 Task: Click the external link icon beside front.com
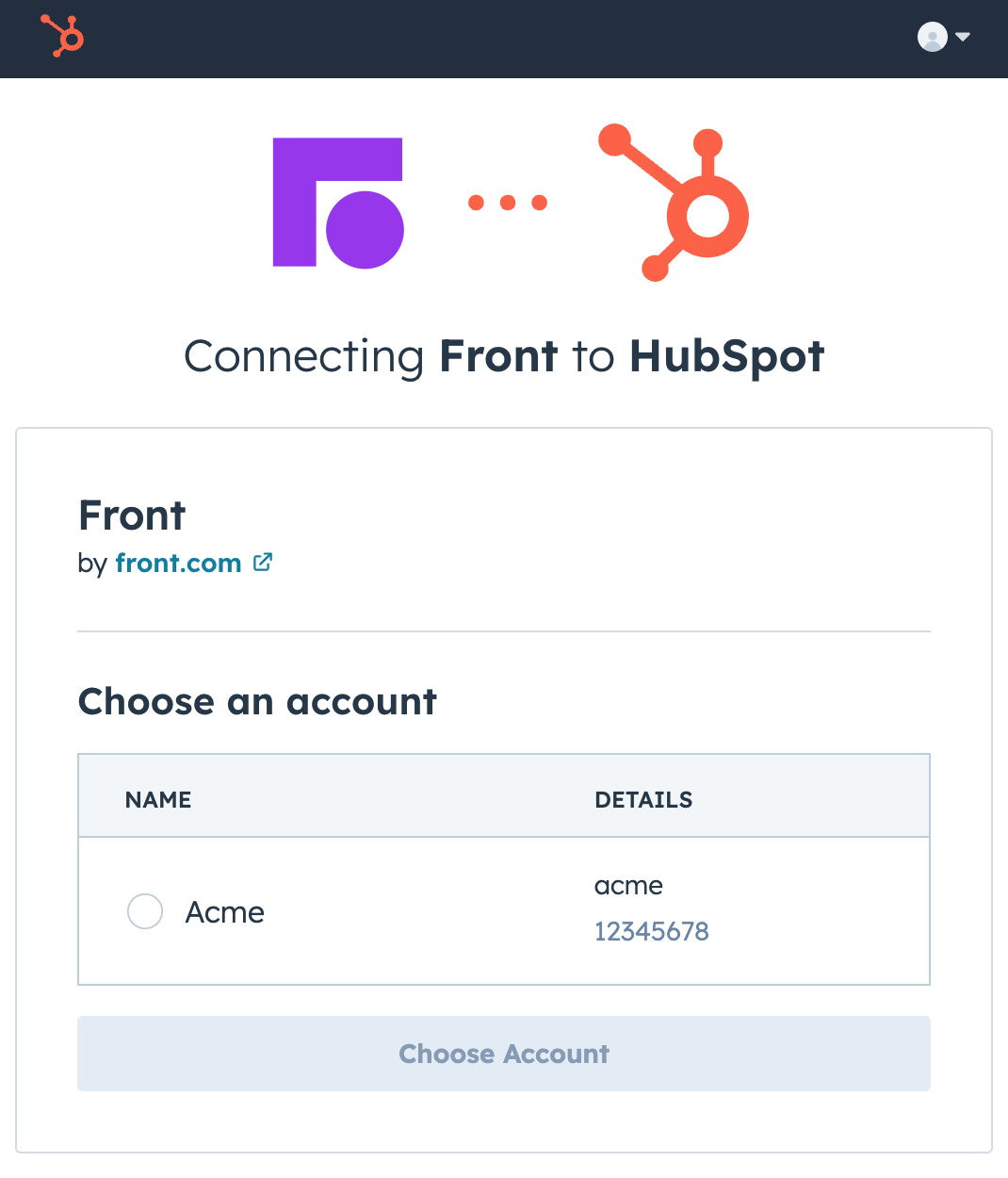tap(263, 563)
